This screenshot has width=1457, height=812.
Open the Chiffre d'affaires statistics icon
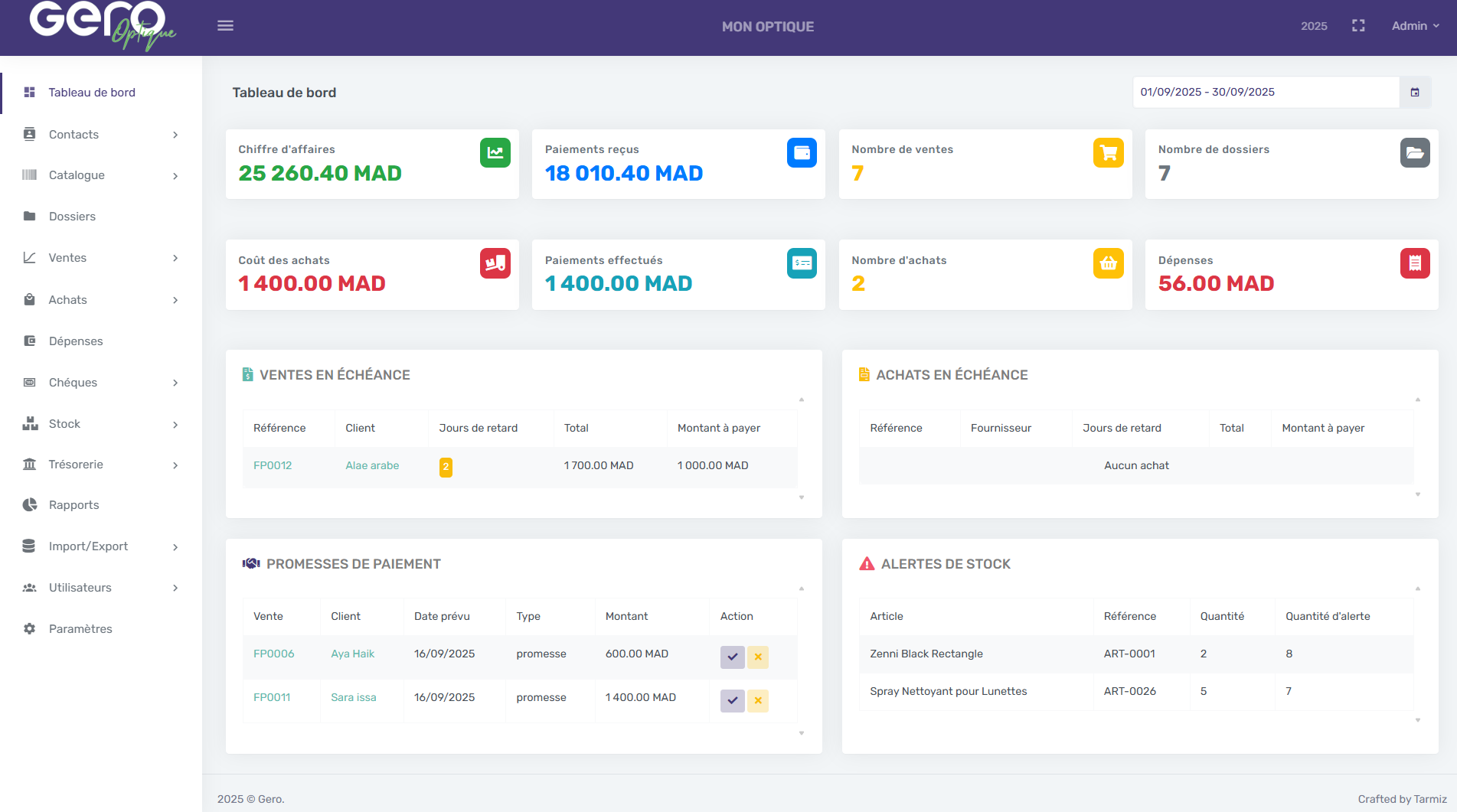tap(495, 152)
